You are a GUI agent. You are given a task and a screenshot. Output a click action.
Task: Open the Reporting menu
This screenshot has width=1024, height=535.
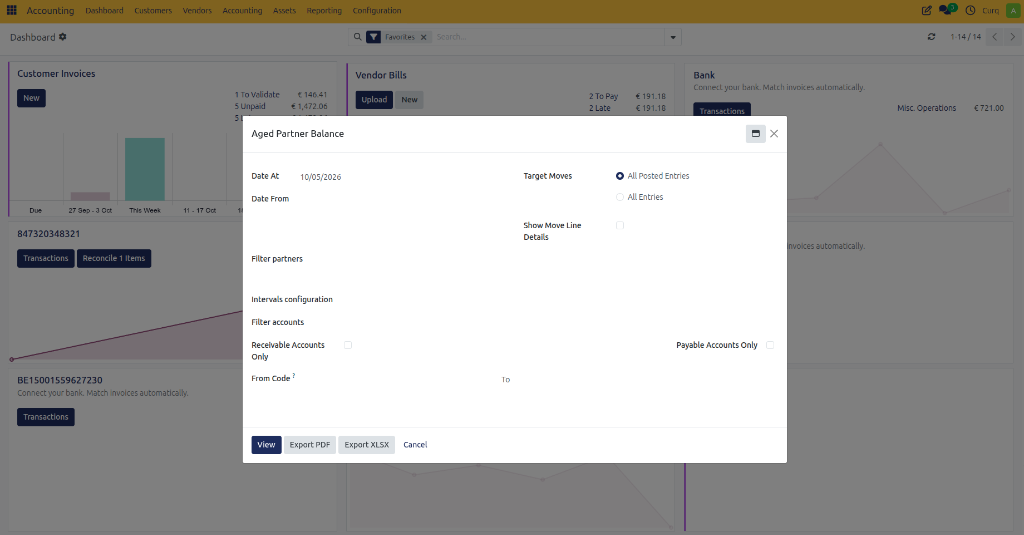click(324, 10)
